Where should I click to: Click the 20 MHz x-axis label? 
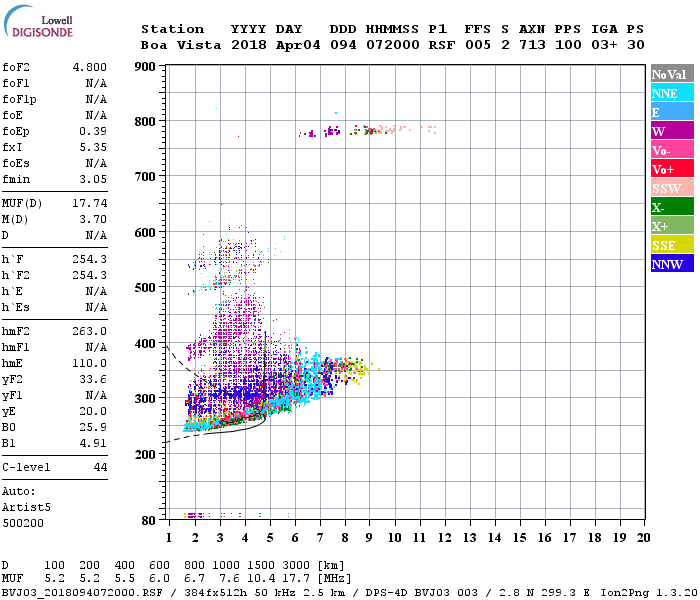tap(643, 538)
